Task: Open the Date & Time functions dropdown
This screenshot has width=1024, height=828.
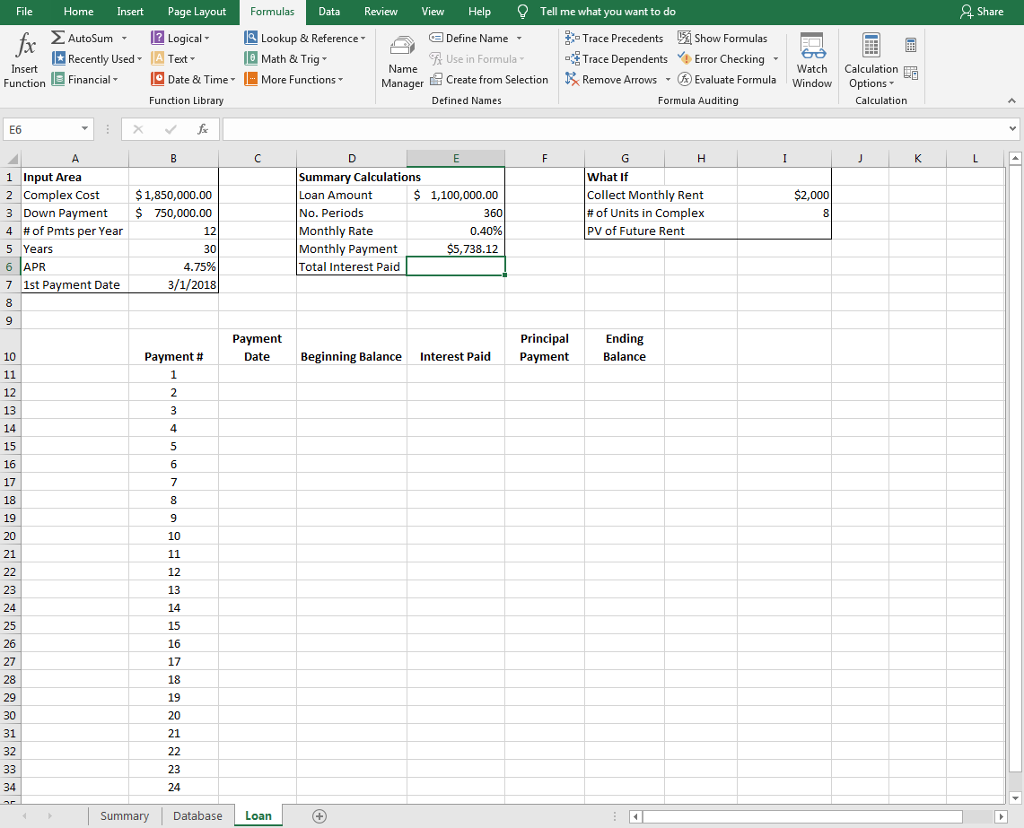Action: (x=193, y=79)
